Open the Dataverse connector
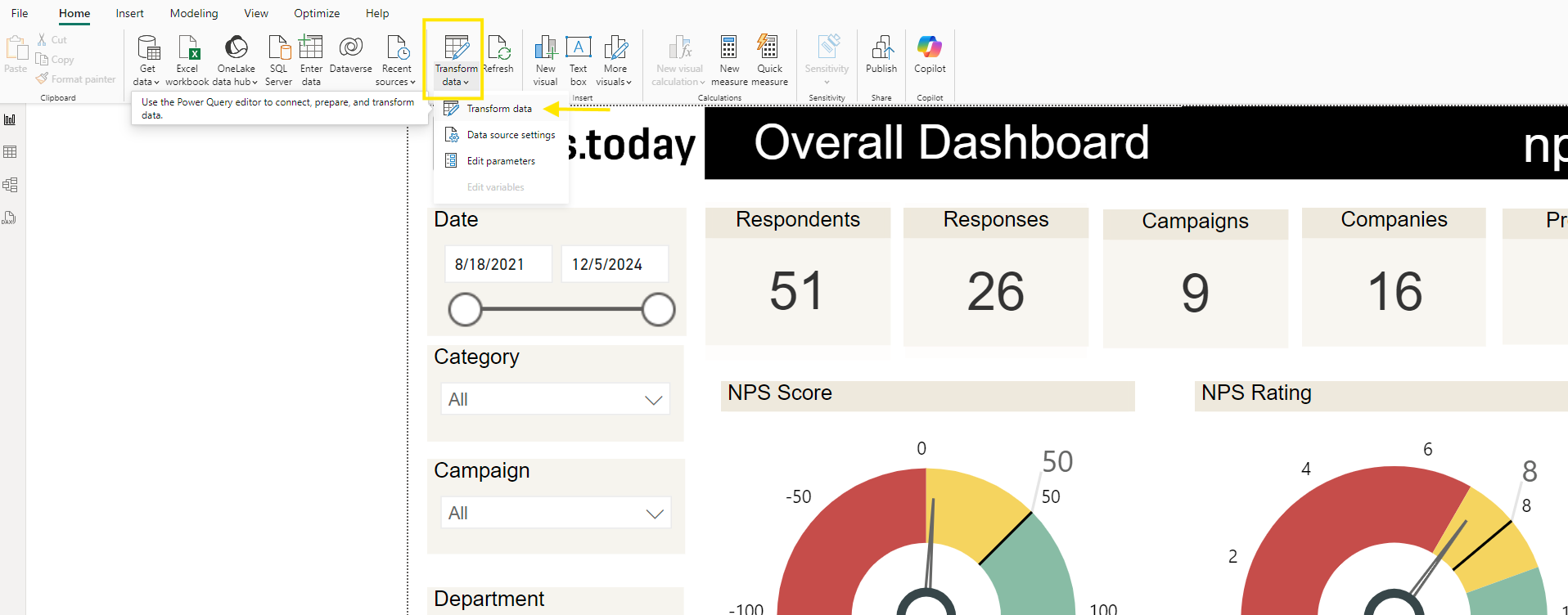 (x=350, y=49)
